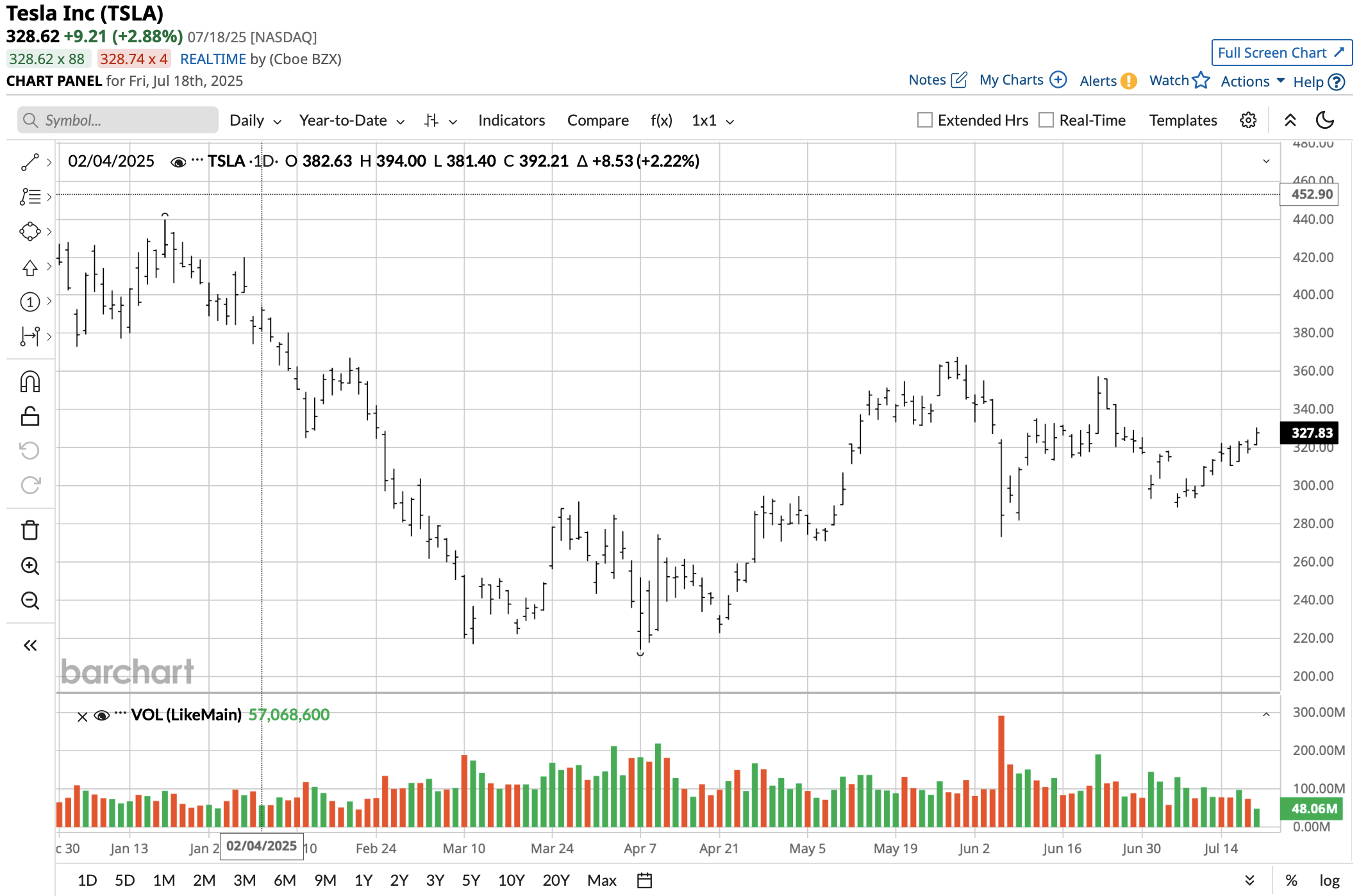Expand the Actions dropdown
1359x896 pixels.
[x=1253, y=81]
